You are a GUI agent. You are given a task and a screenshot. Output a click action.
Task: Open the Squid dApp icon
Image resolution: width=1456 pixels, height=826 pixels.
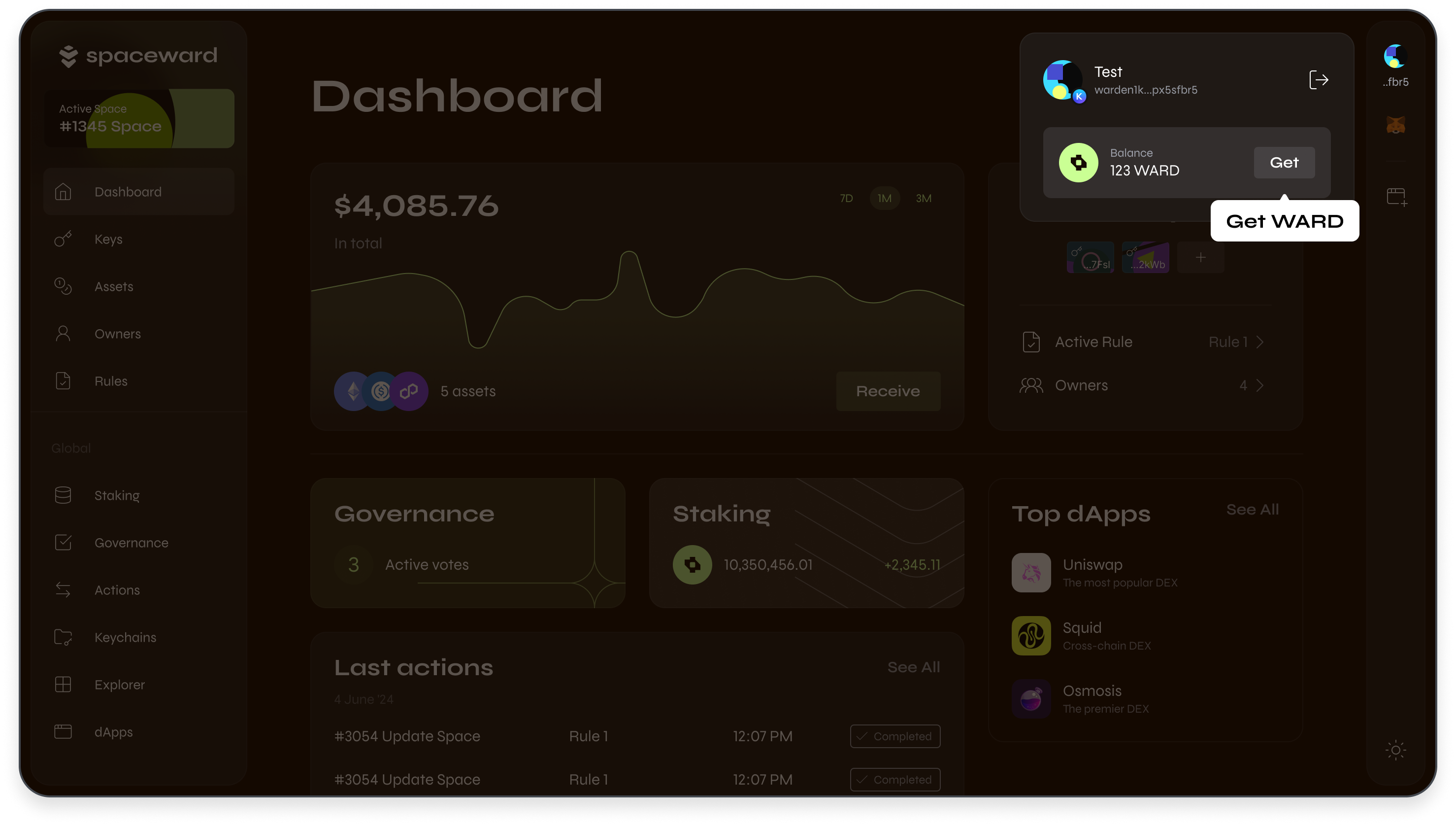1031,635
